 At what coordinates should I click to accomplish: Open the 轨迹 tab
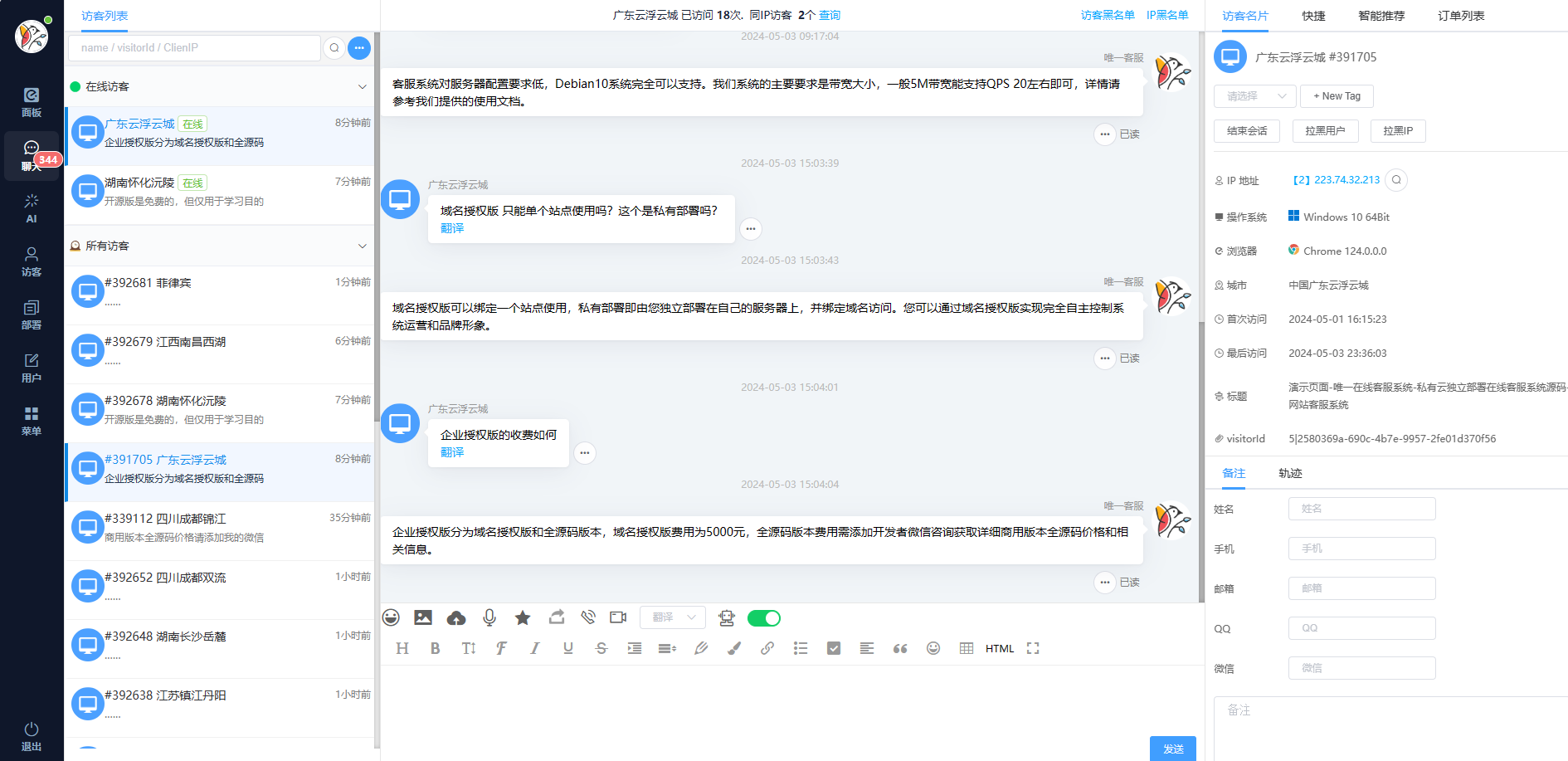(x=1290, y=473)
